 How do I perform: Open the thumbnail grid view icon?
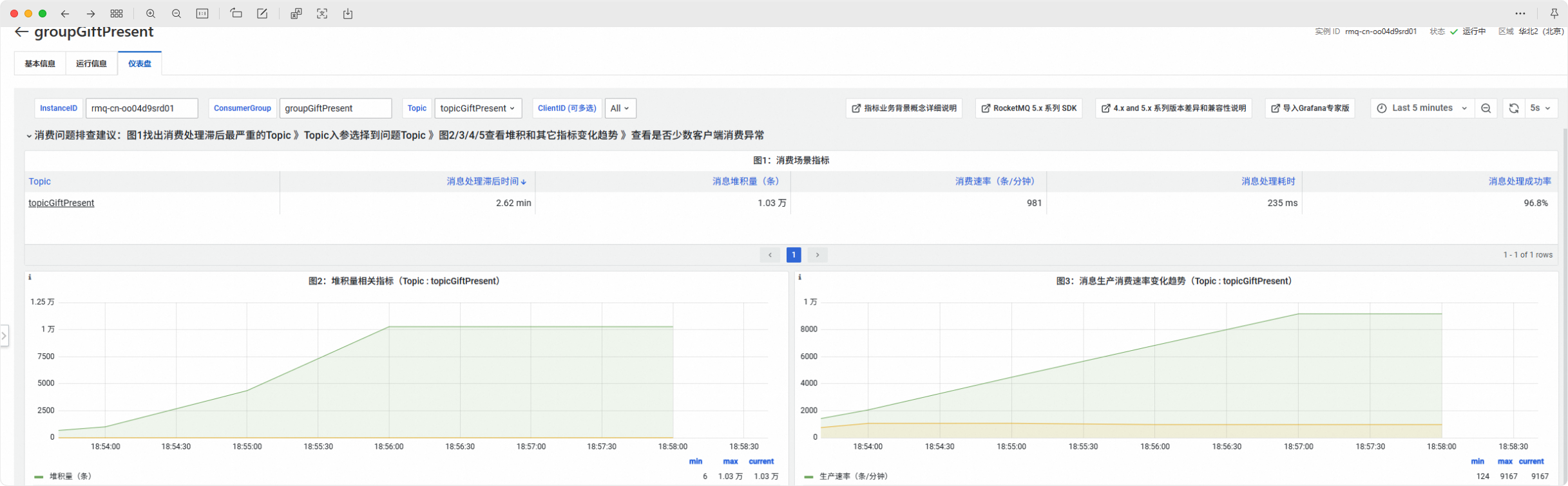coord(117,14)
